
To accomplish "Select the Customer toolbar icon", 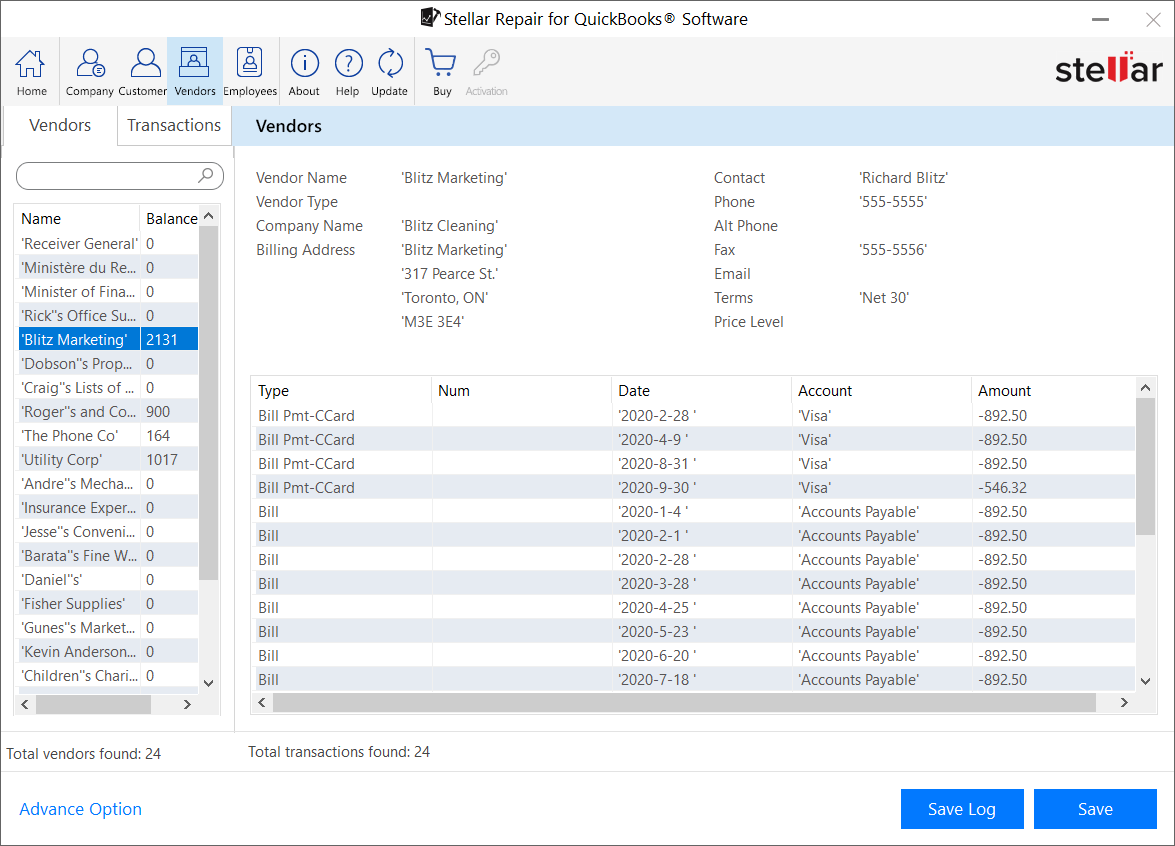I will [143, 72].
